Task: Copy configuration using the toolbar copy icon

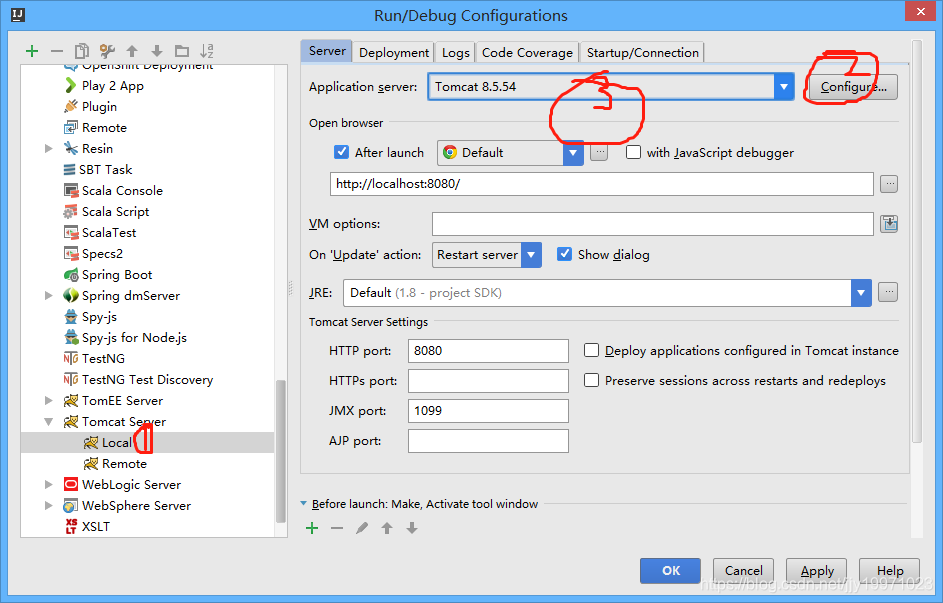Action: [x=82, y=51]
